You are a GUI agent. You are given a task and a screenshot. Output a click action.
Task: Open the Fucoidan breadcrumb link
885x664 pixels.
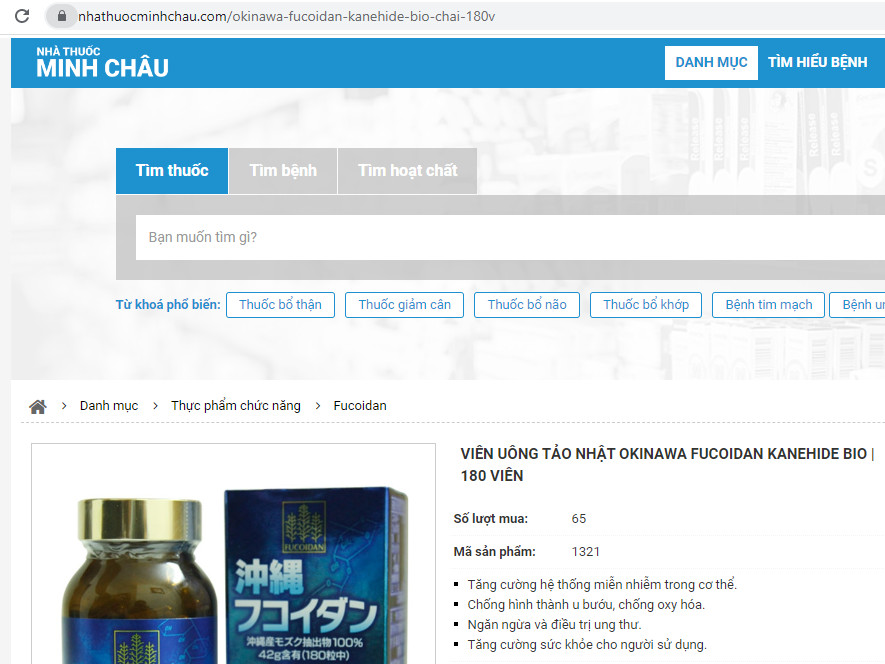point(360,406)
